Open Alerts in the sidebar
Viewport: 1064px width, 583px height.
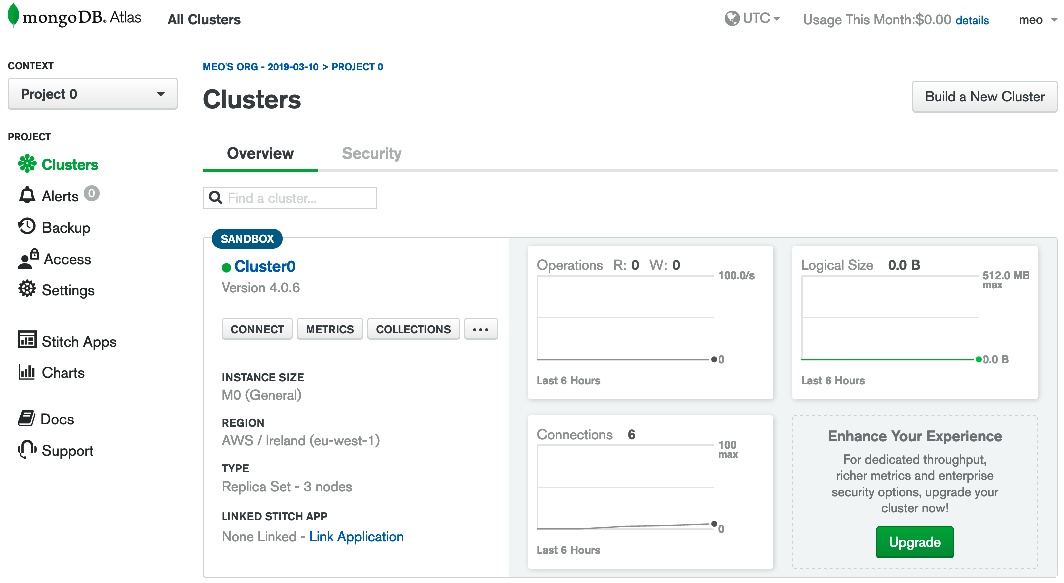pos(59,195)
